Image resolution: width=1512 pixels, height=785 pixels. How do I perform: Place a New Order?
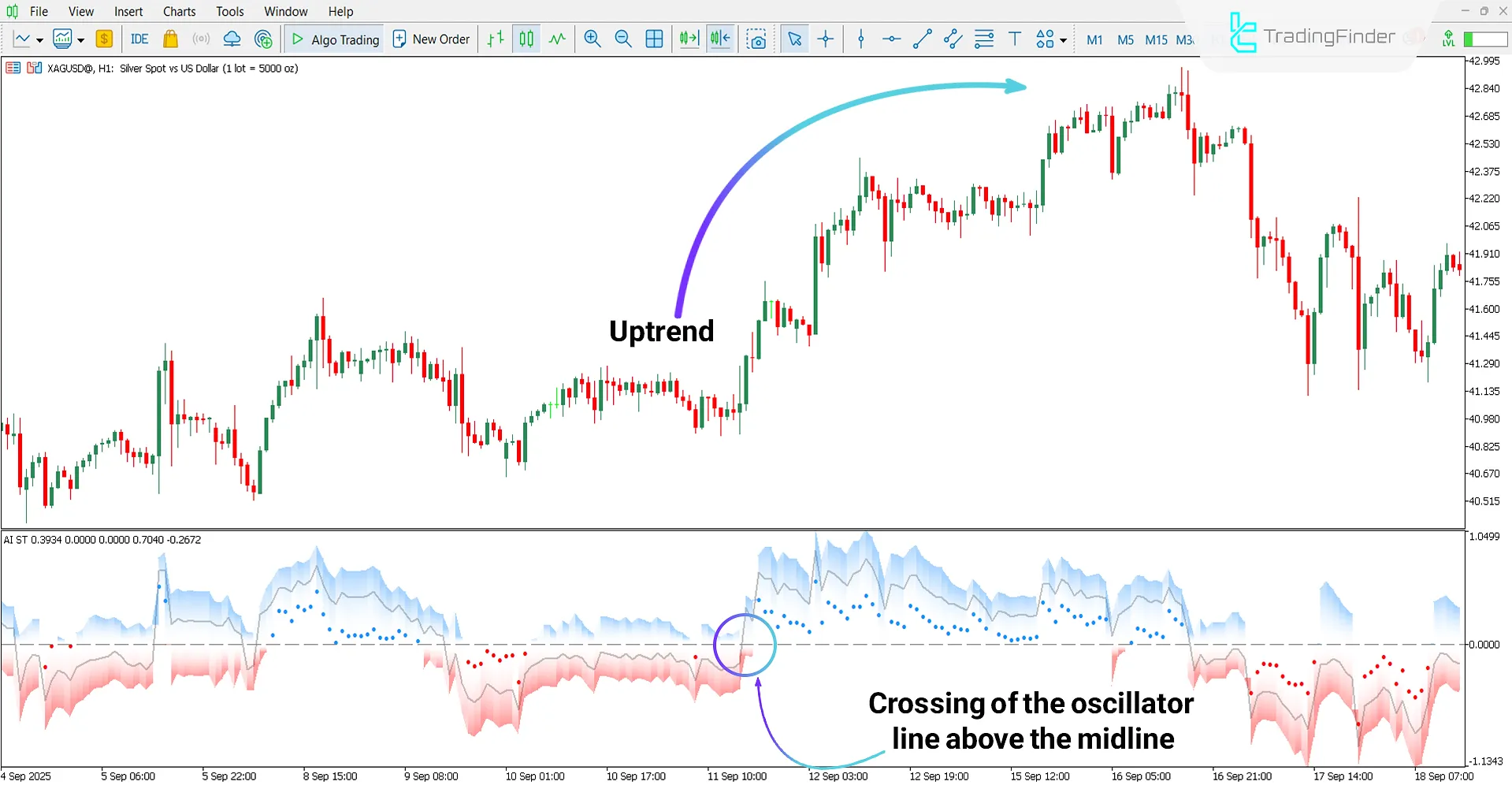tap(430, 39)
